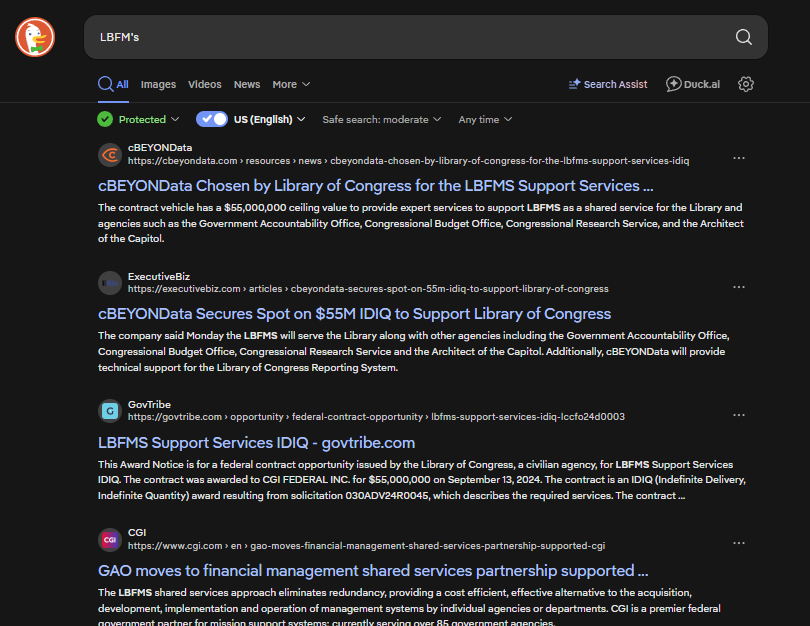Click cBEYONData site favicon

point(110,154)
